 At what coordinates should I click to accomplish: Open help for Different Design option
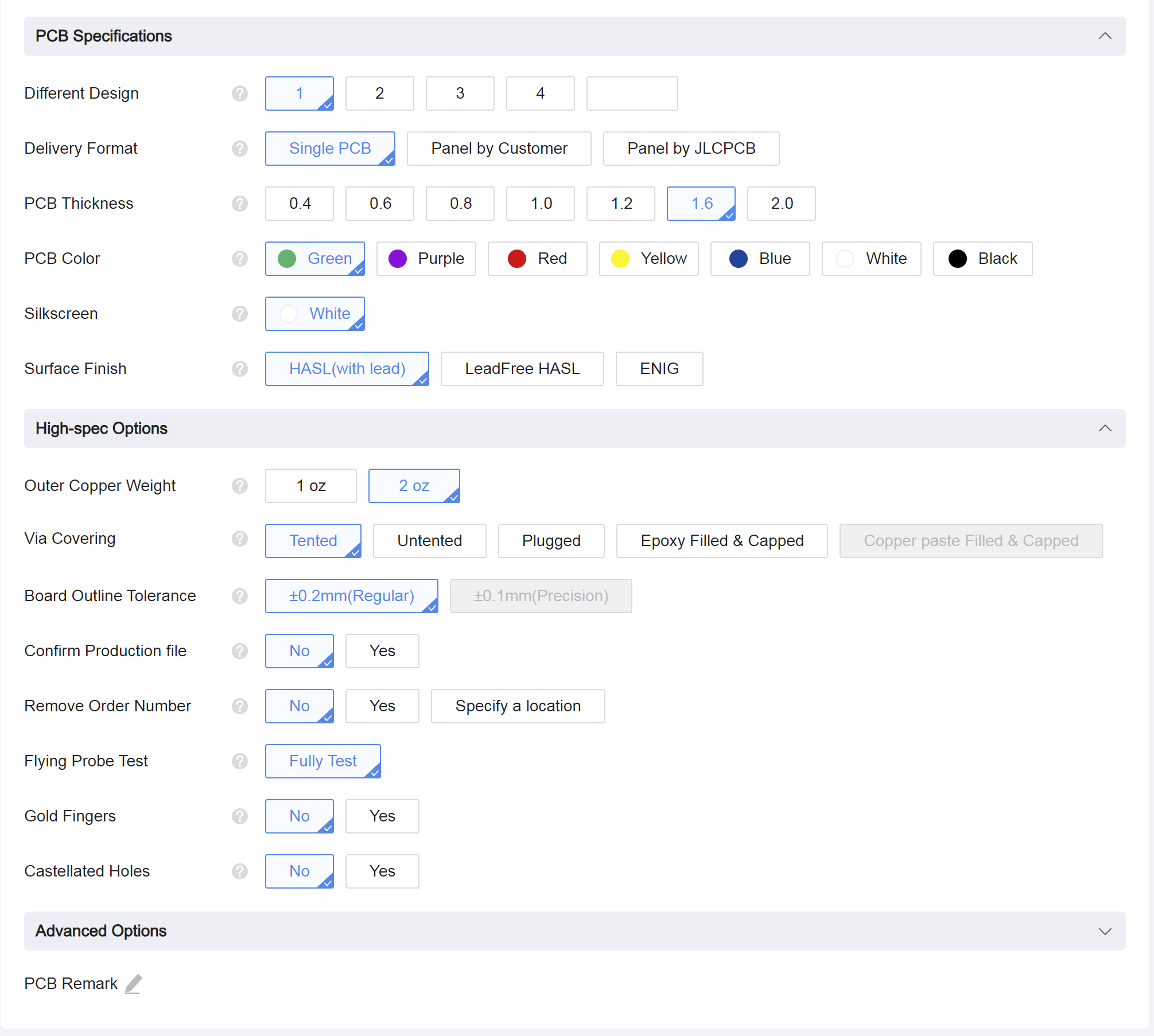239,94
